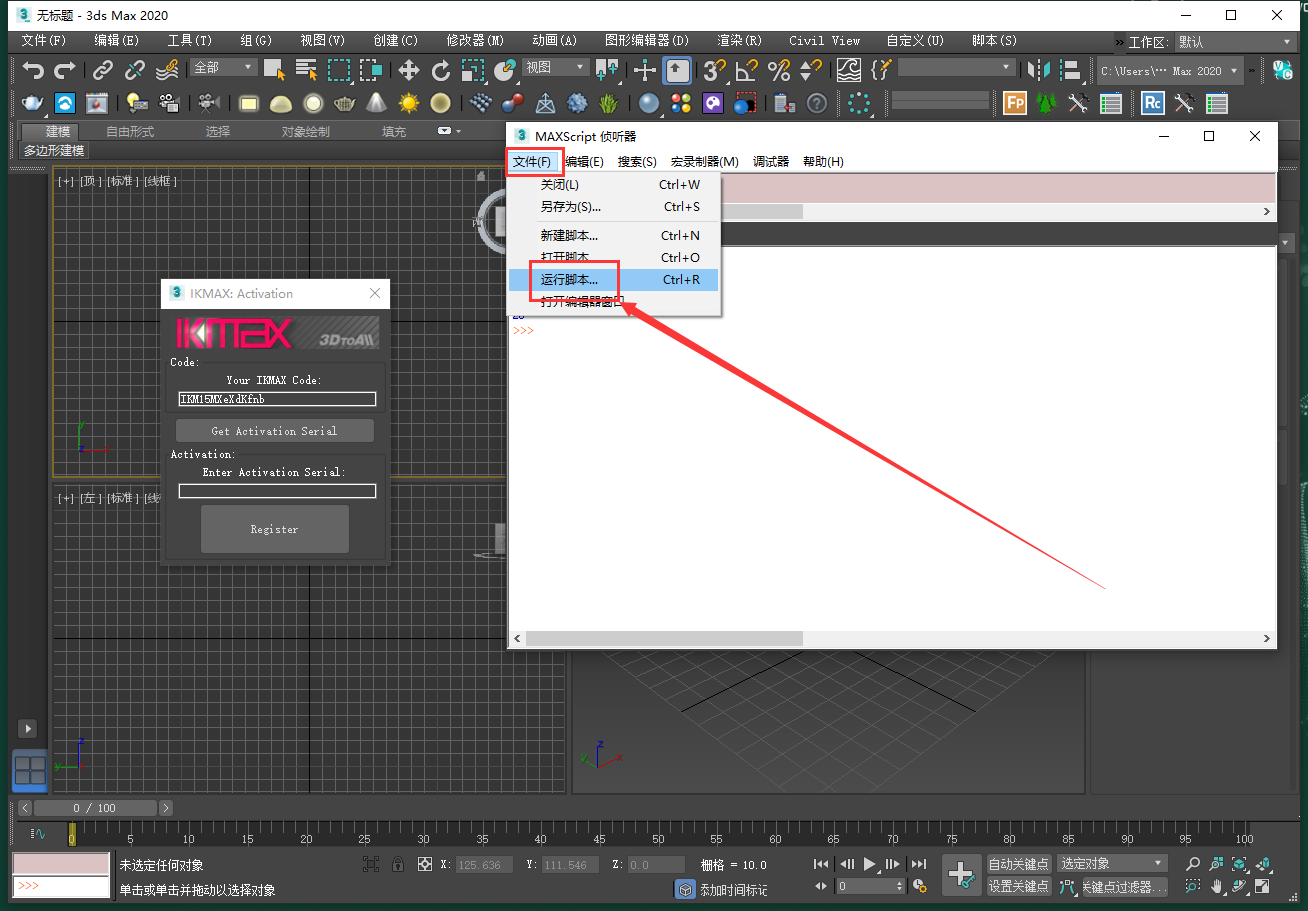Choose 新建脚本... menu entry
1308x911 pixels.
click(x=613, y=236)
